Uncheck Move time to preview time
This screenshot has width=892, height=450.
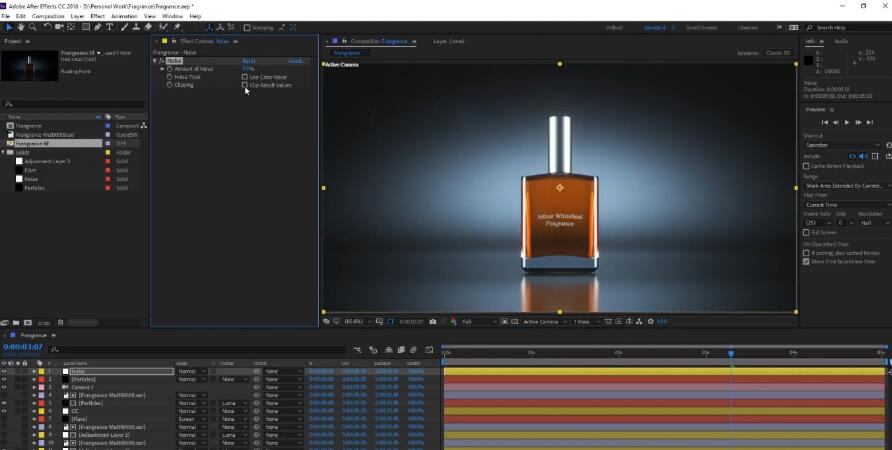806,262
